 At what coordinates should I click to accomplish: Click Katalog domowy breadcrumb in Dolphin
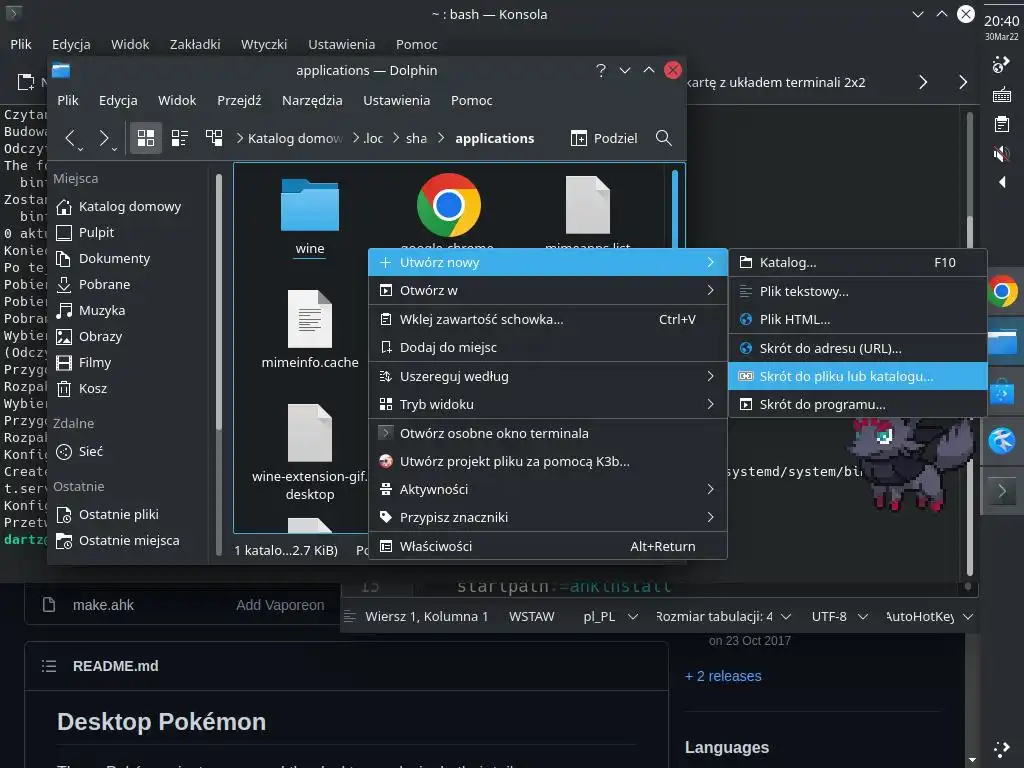[x=295, y=138]
